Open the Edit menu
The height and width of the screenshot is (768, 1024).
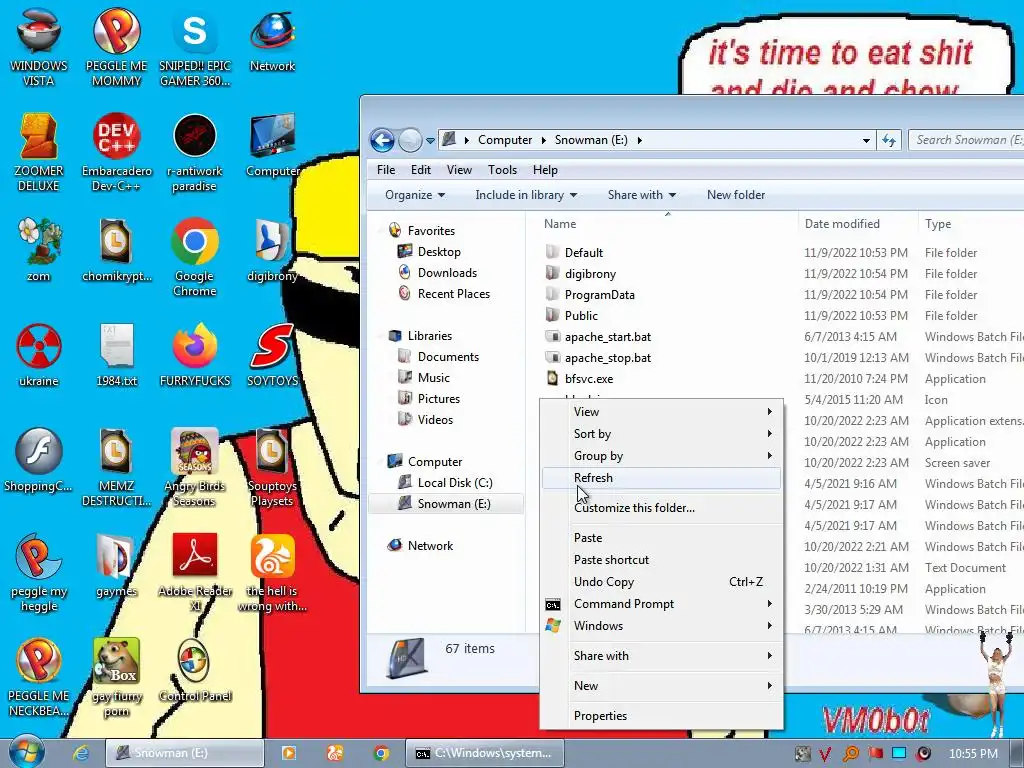(x=421, y=170)
